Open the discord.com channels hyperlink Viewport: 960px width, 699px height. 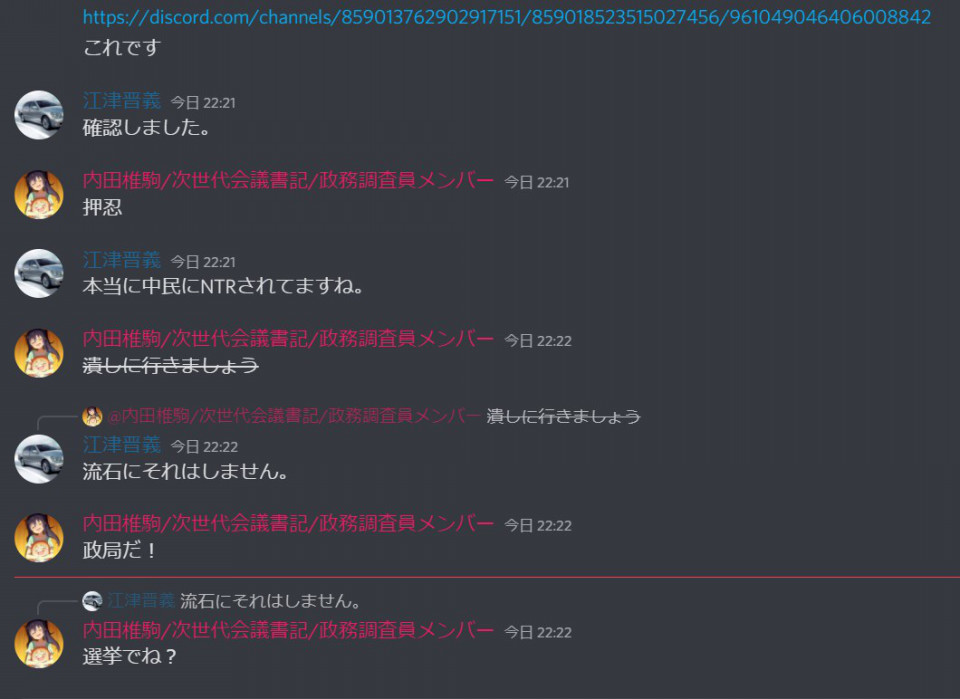tap(506, 17)
